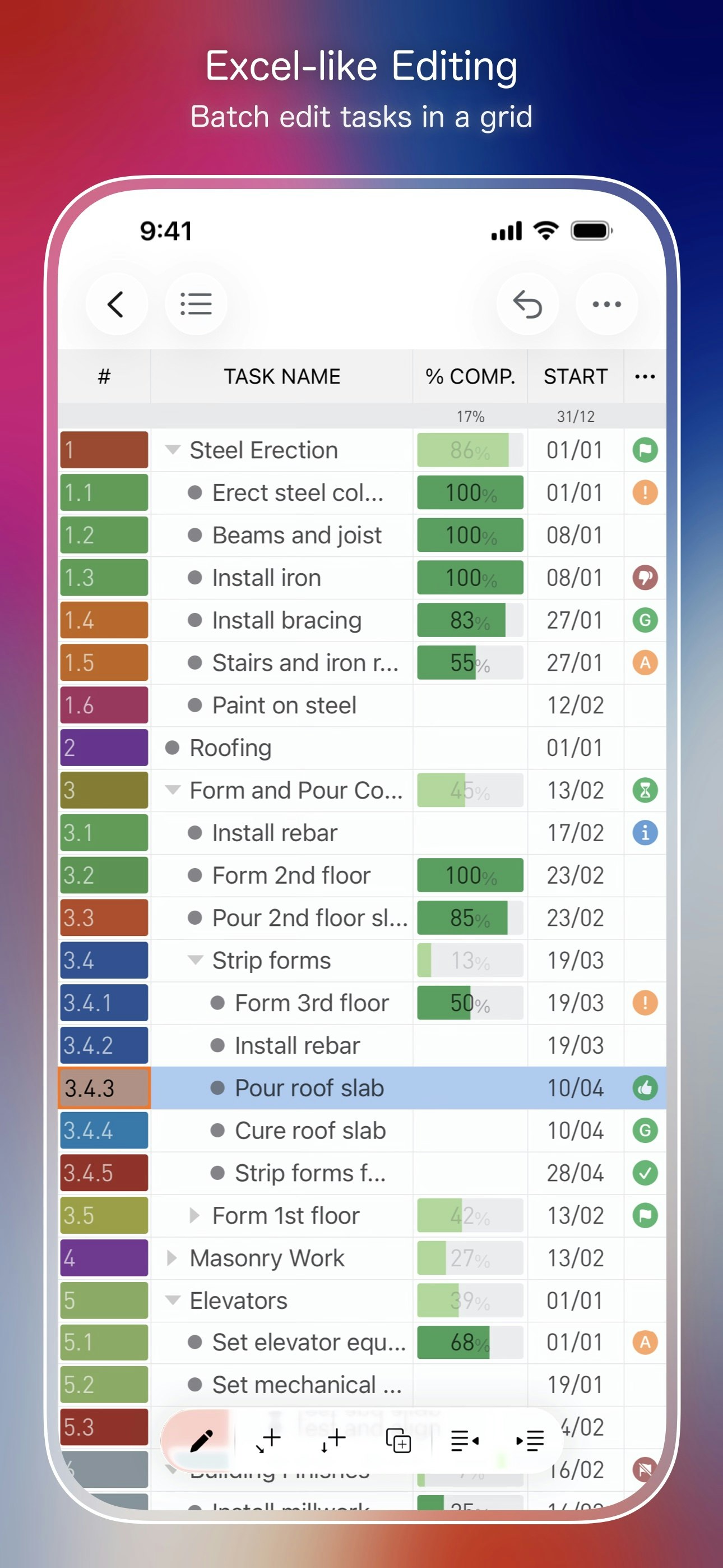Viewport: 723px width, 1568px height.
Task: Select the pencil edit tool
Action: [201, 1440]
